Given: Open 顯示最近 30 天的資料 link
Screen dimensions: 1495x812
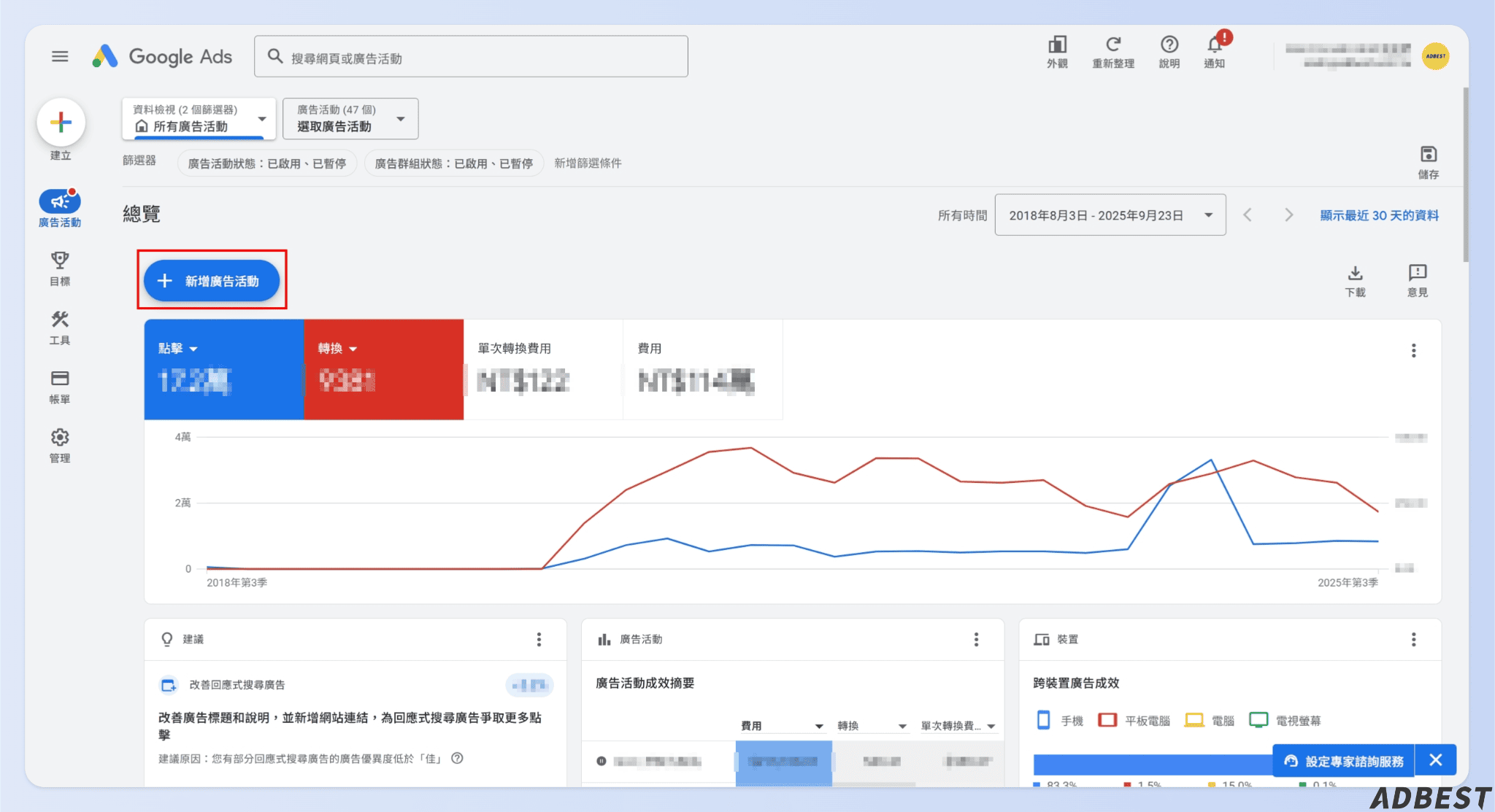Looking at the screenshot, I should [x=1378, y=214].
